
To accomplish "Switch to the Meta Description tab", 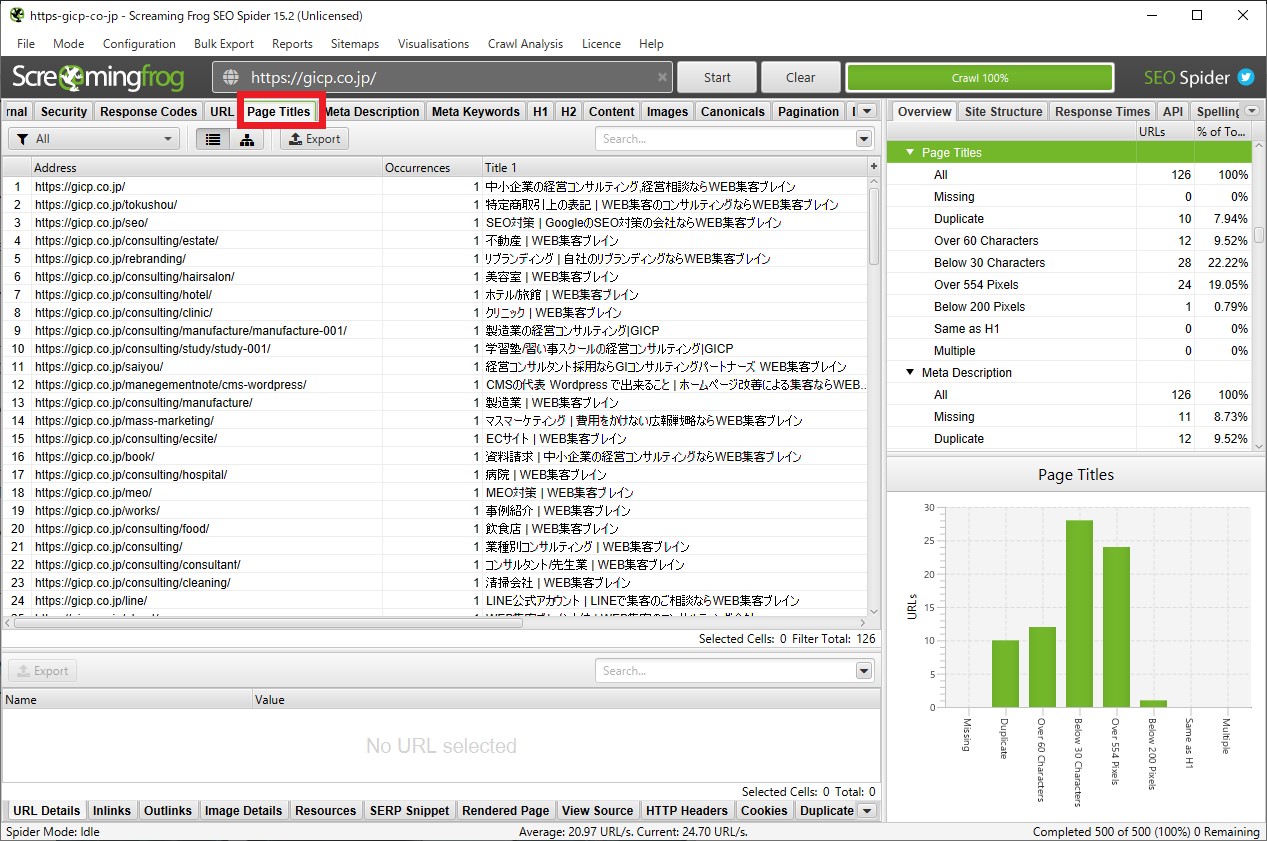I will (x=372, y=112).
